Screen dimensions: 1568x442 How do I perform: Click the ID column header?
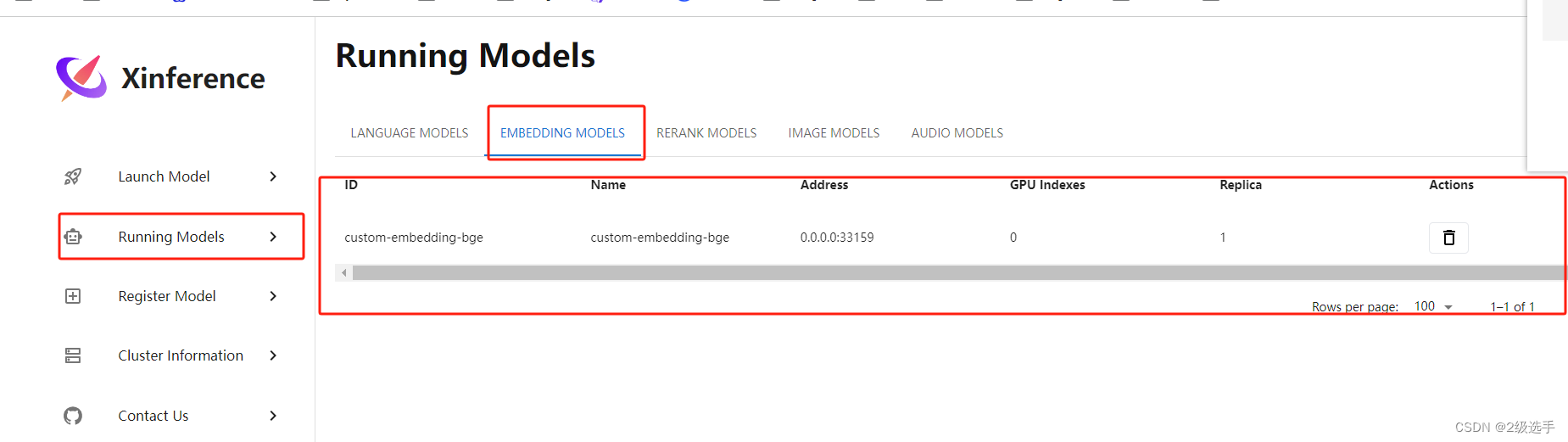[351, 185]
